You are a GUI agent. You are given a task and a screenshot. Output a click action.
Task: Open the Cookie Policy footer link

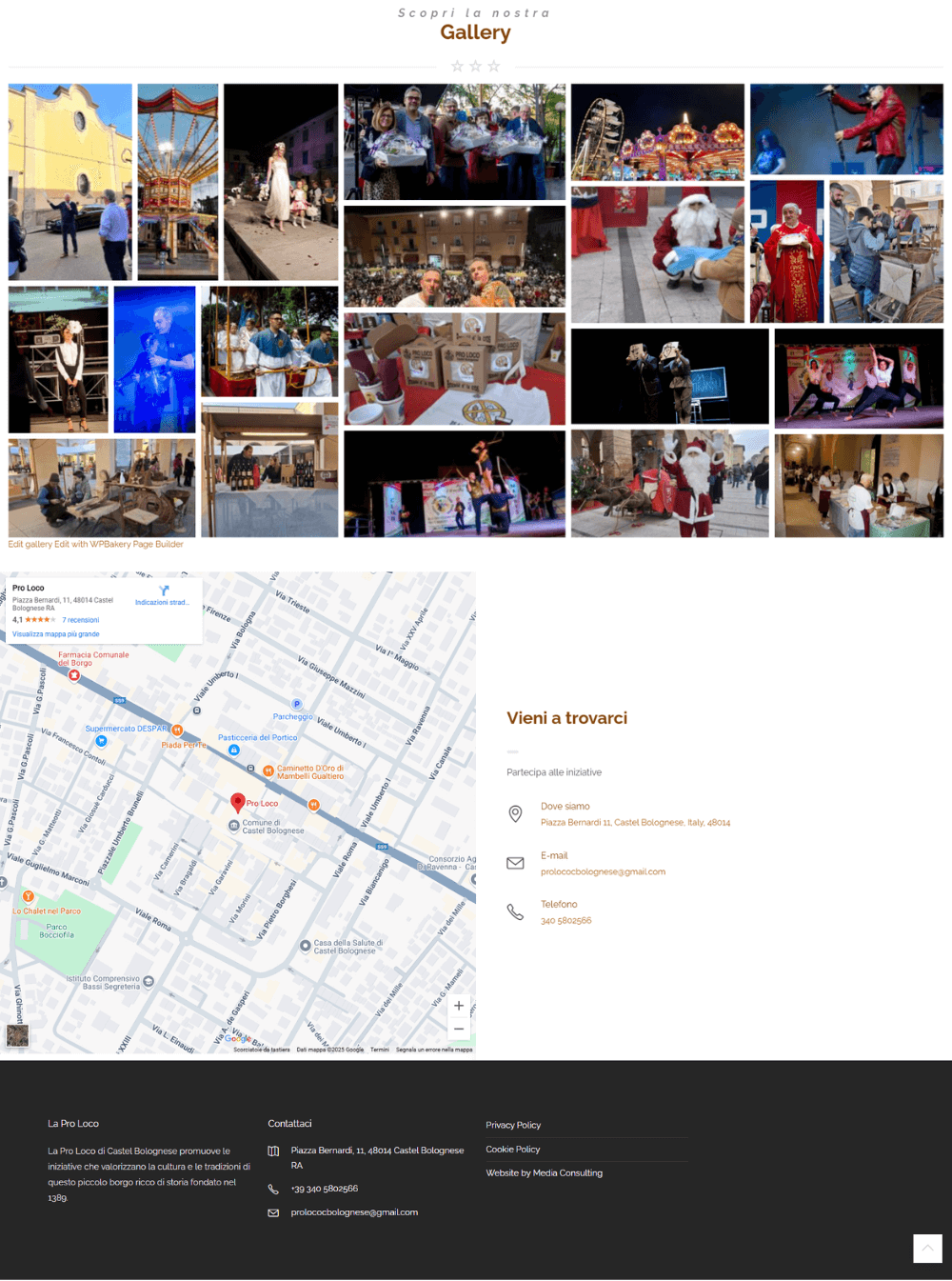click(x=512, y=1150)
